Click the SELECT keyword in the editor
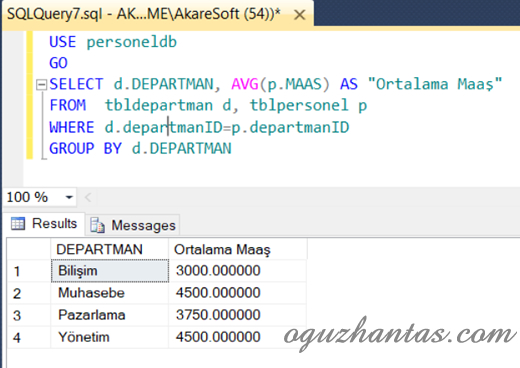Image resolution: width=520 pixels, height=368 pixels. point(76,84)
